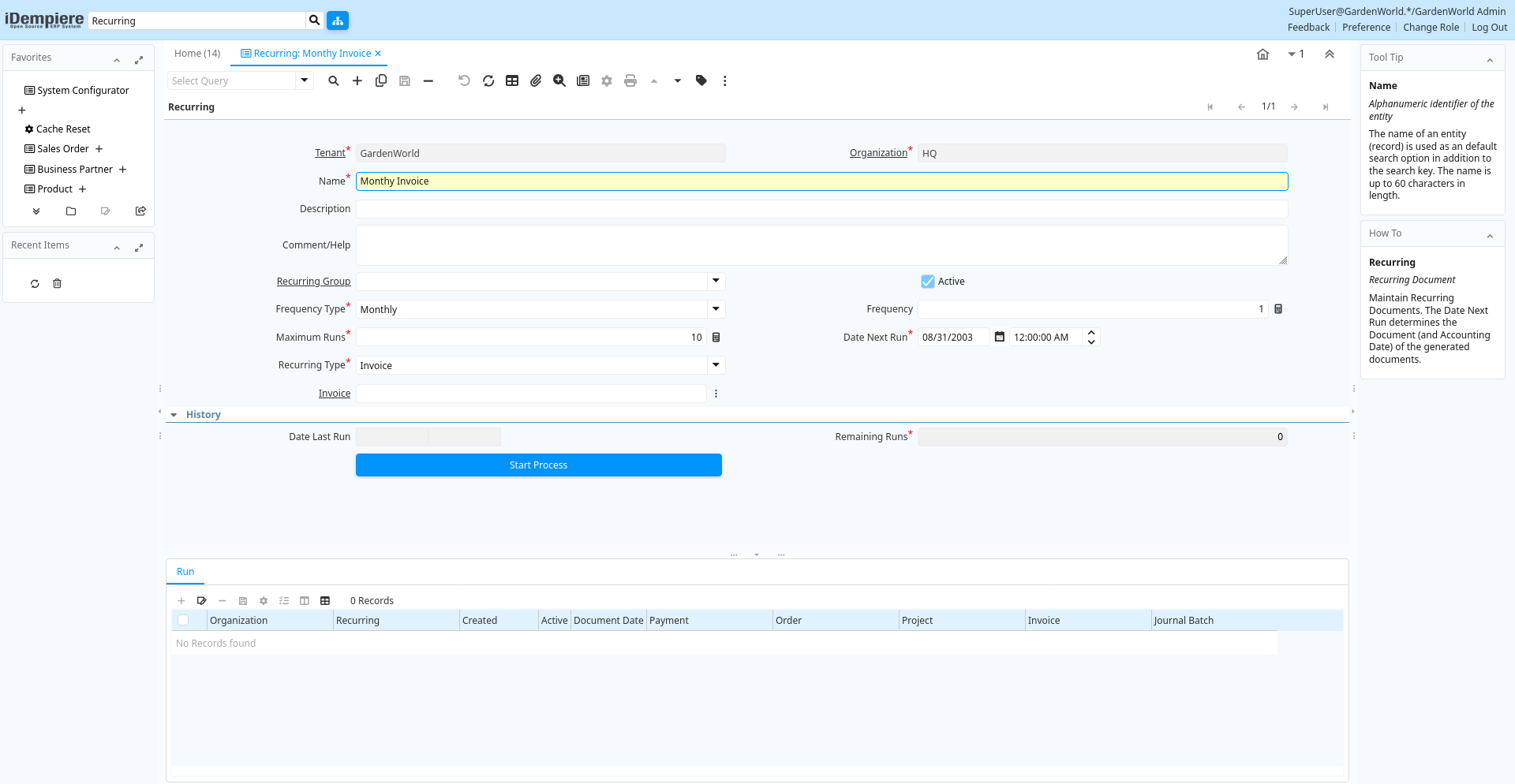This screenshot has width=1515, height=784.
Task: Switch to the Home (14) tab
Action: tap(197, 54)
